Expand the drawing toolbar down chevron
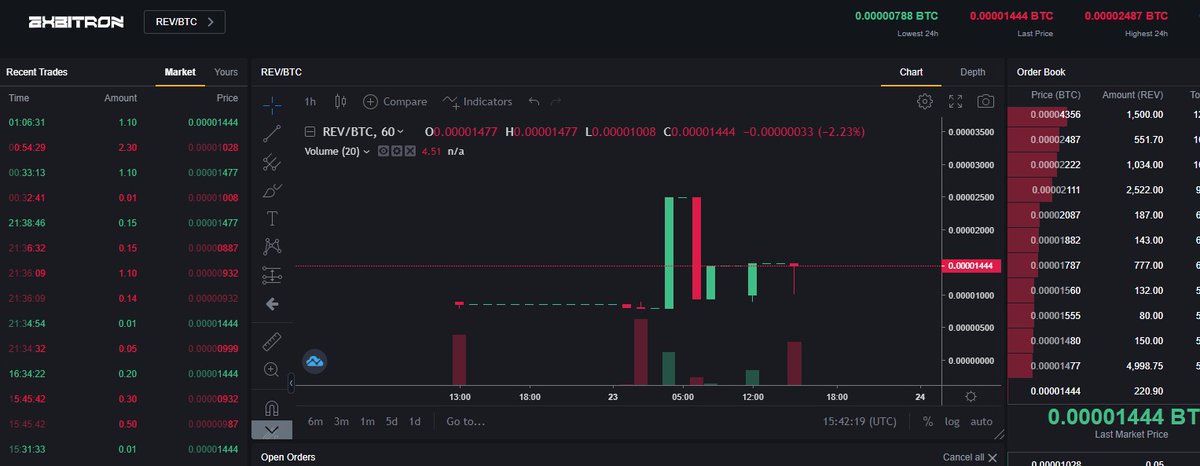The image size is (1200, 466). 272,430
